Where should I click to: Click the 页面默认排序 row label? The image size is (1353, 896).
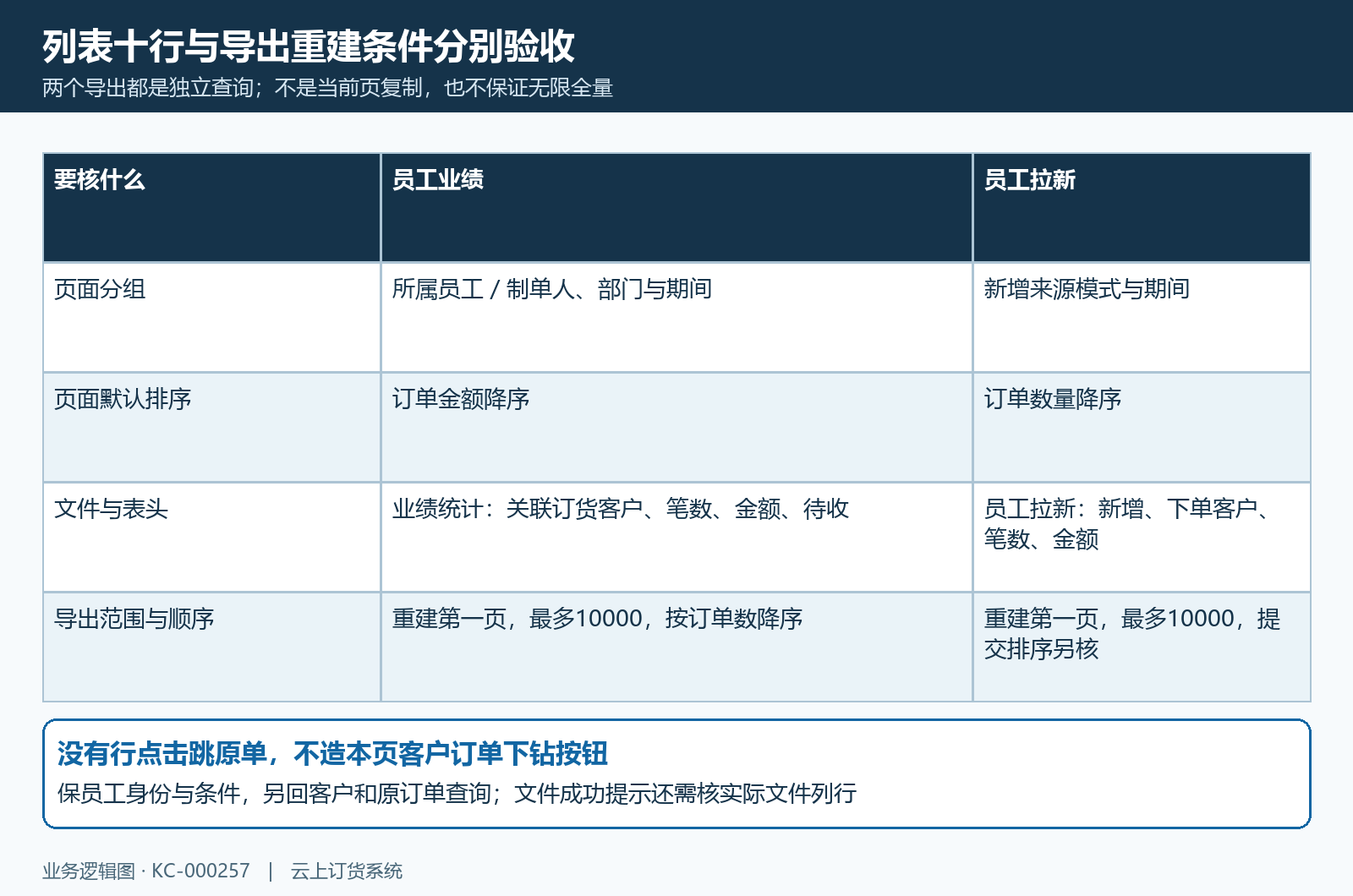(x=212, y=428)
